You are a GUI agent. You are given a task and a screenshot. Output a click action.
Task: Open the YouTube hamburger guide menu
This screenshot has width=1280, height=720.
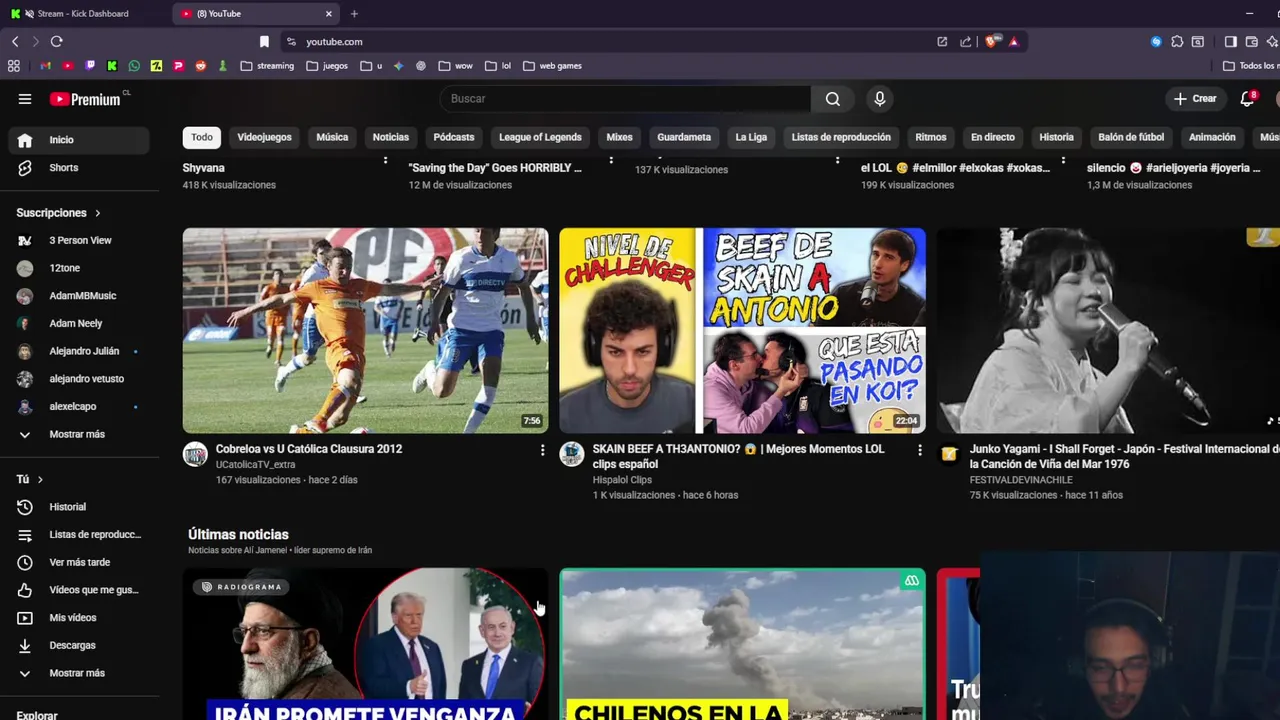pyautogui.click(x=25, y=99)
